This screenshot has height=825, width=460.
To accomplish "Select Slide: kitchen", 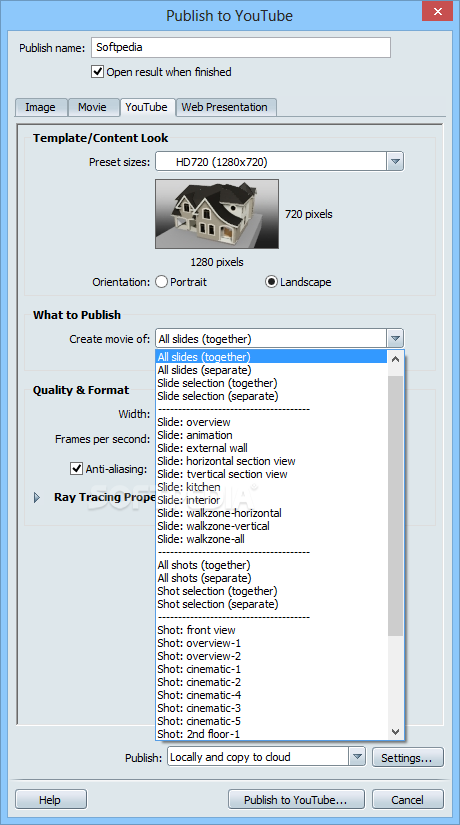I will [272, 487].
